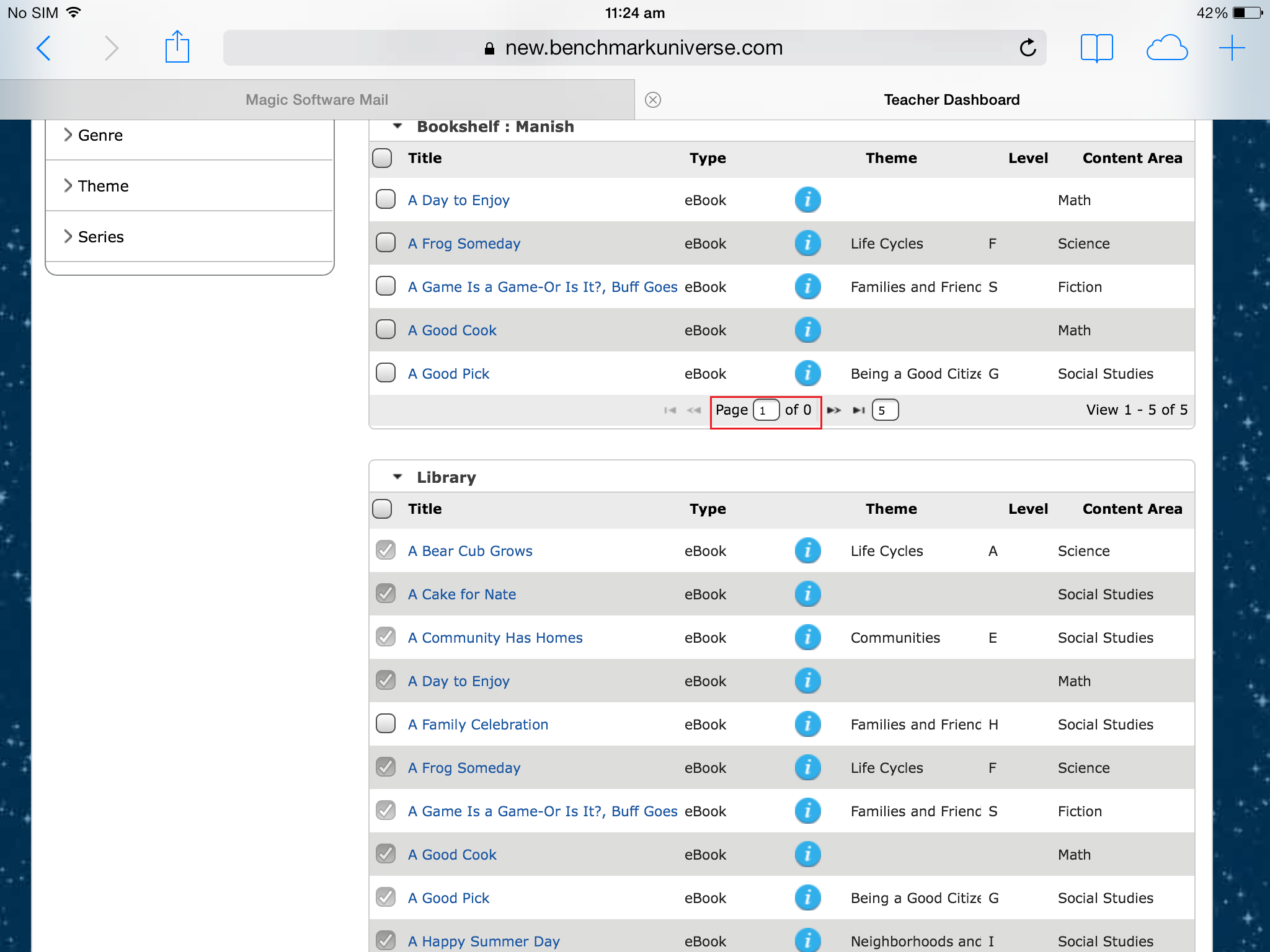Open A Good Cook link in Bookshelf
The image size is (1270, 952).
[452, 330]
